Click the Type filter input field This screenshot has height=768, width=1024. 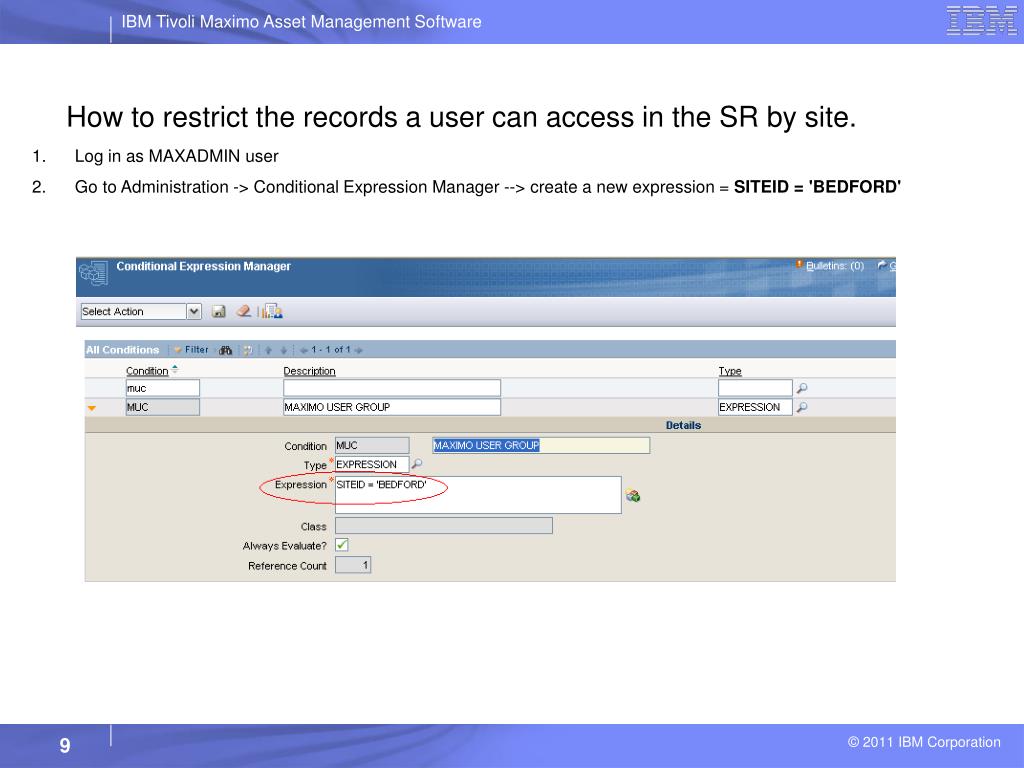[755, 388]
